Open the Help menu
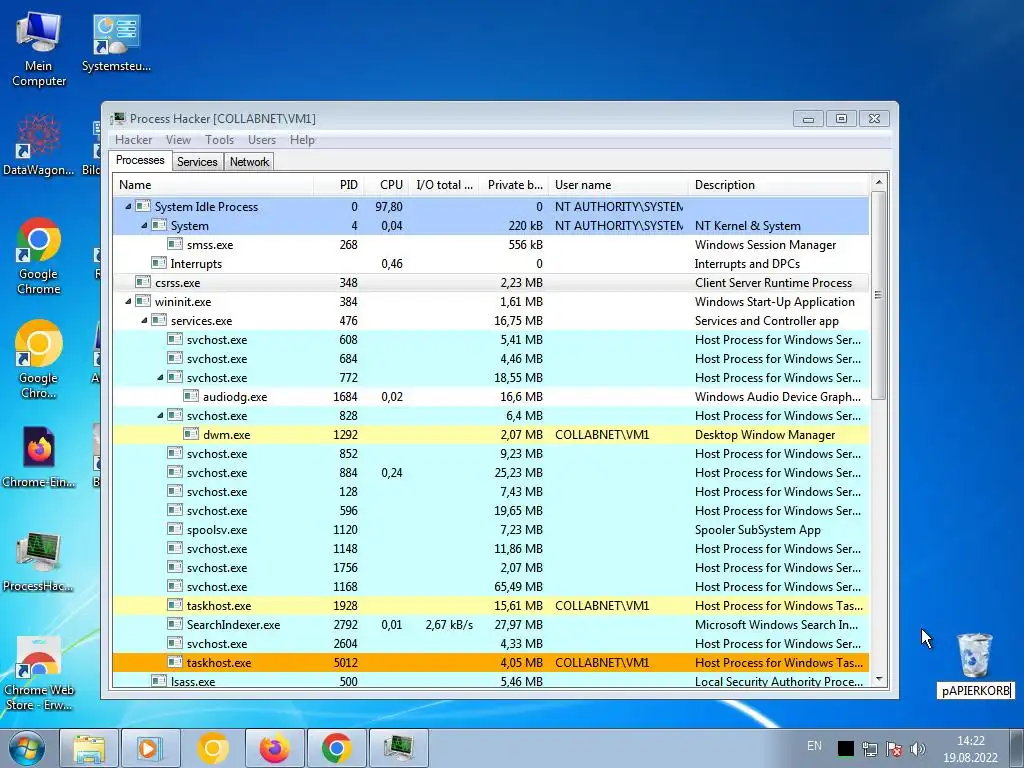1024x768 pixels. pos(302,140)
